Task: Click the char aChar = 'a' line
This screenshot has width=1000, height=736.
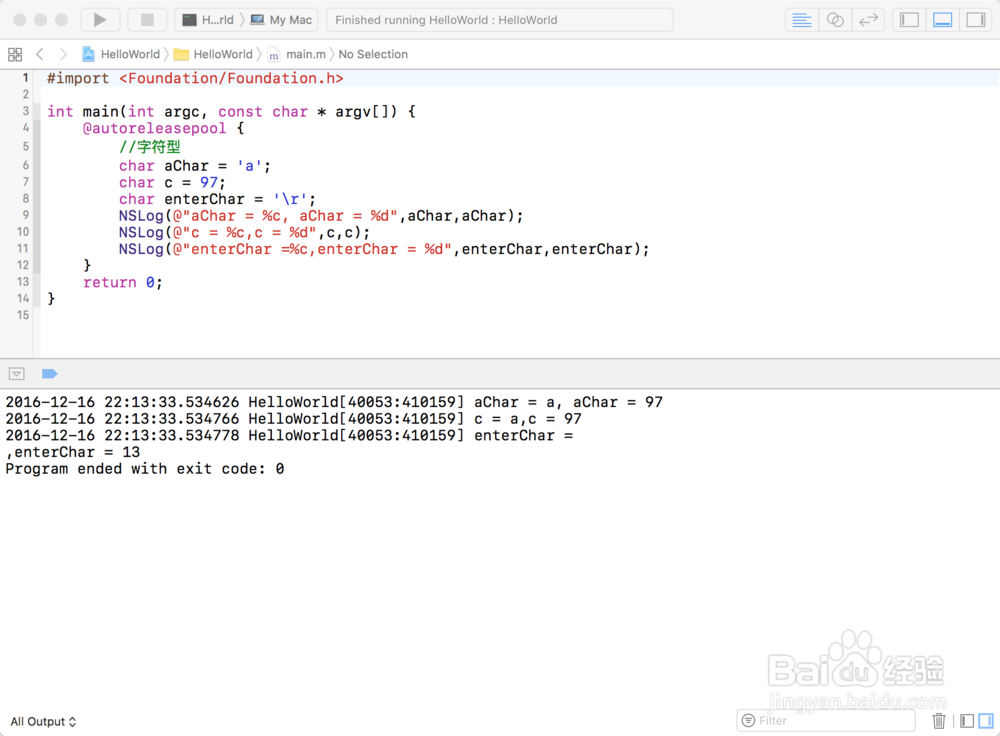Action: point(195,166)
